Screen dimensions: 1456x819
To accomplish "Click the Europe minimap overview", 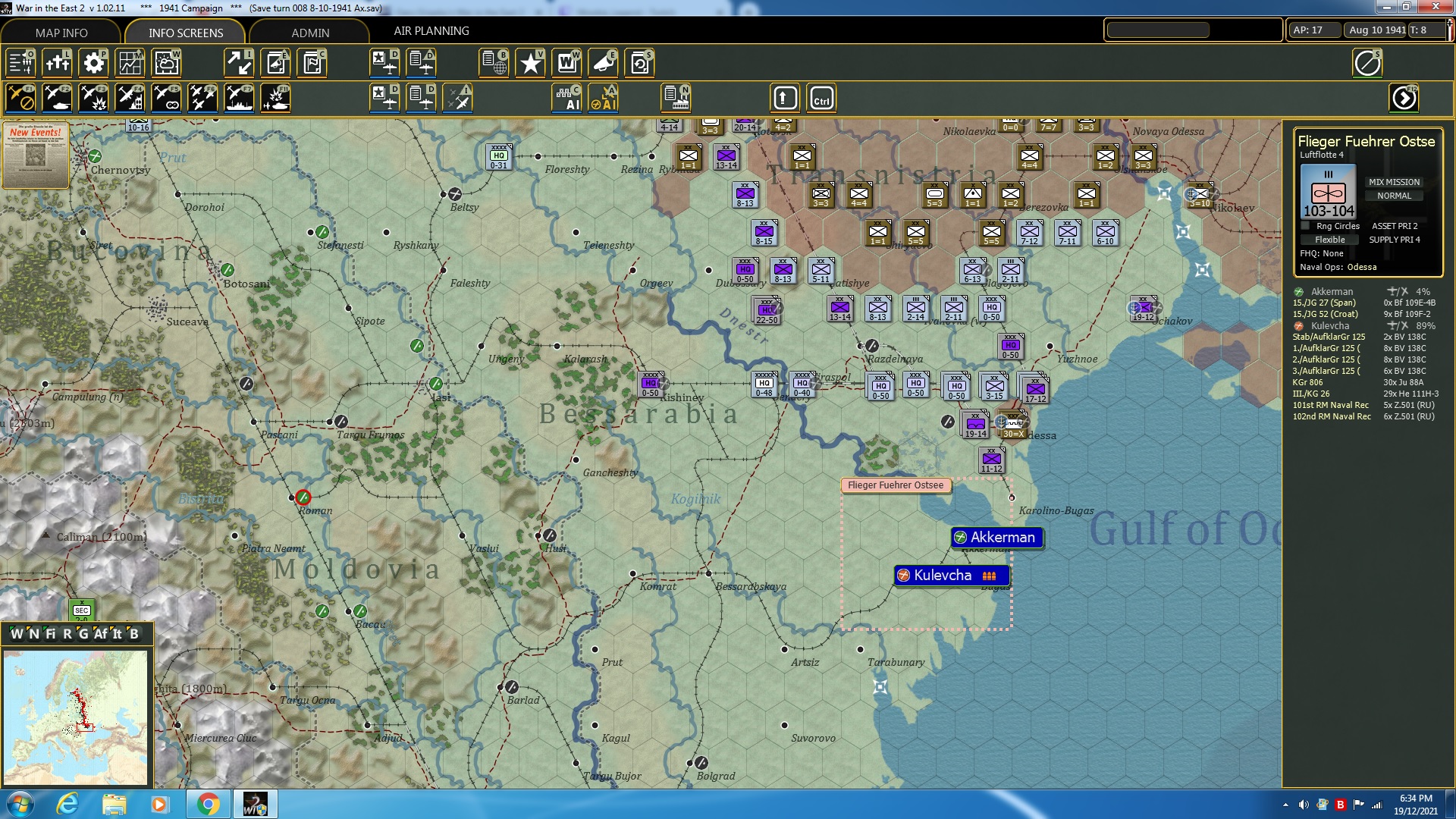I will [75, 717].
